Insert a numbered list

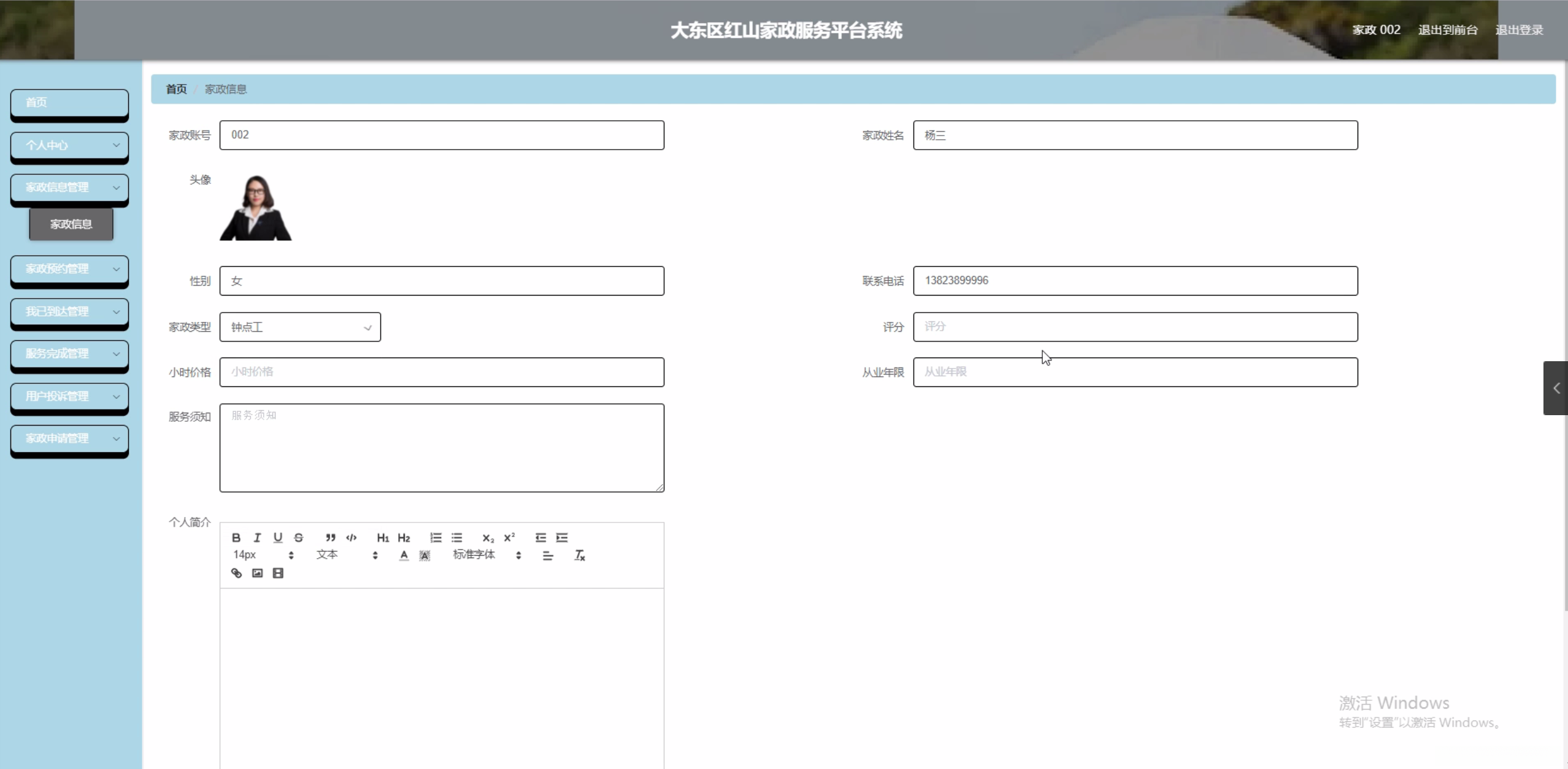[x=436, y=538]
